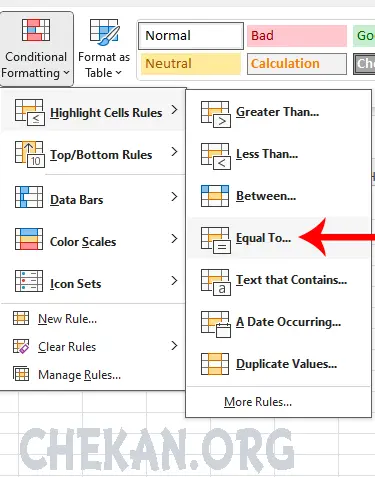This screenshot has width=375, height=477.
Task: Click More Rules... at the submenu bottom
Action: (258, 402)
